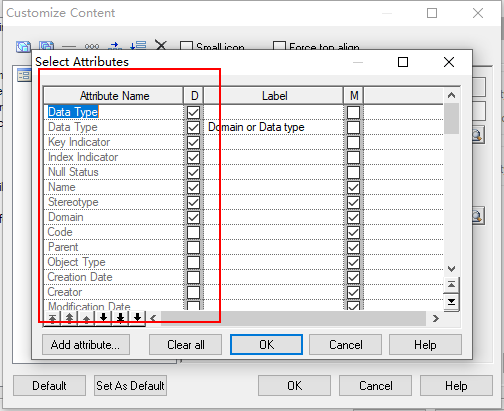Select the Null Status attribute name
The height and width of the screenshot is (411, 504).
point(73,172)
